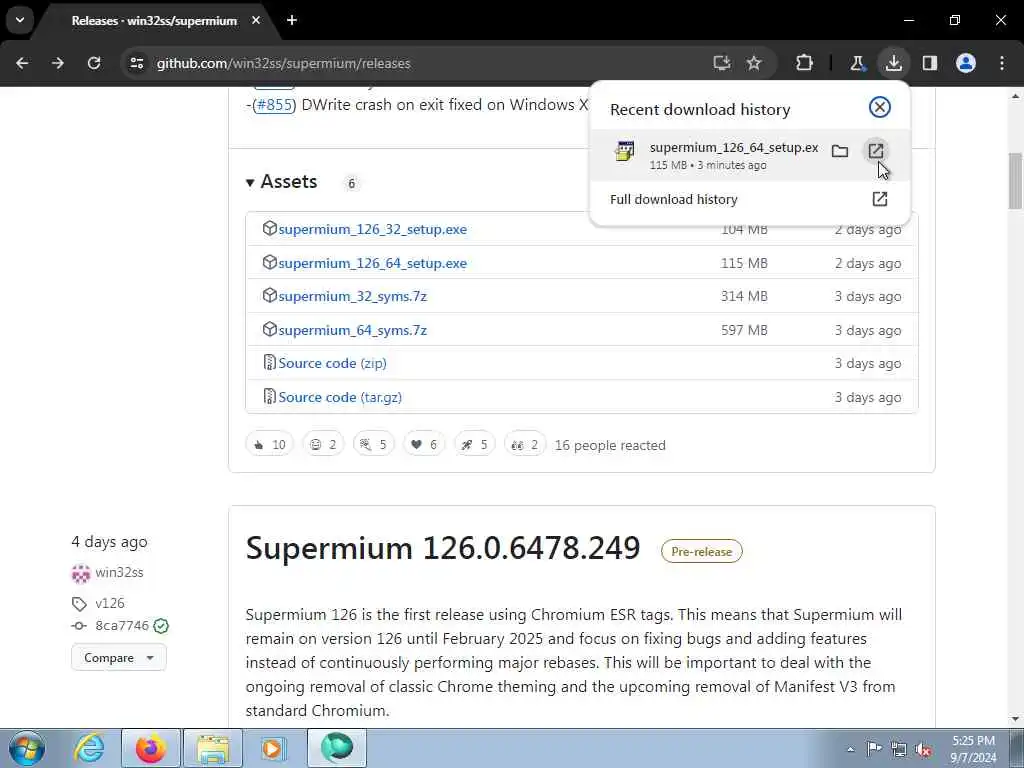
Task: Launch Firefox from taskbar
Action: (x=150, y=748)
